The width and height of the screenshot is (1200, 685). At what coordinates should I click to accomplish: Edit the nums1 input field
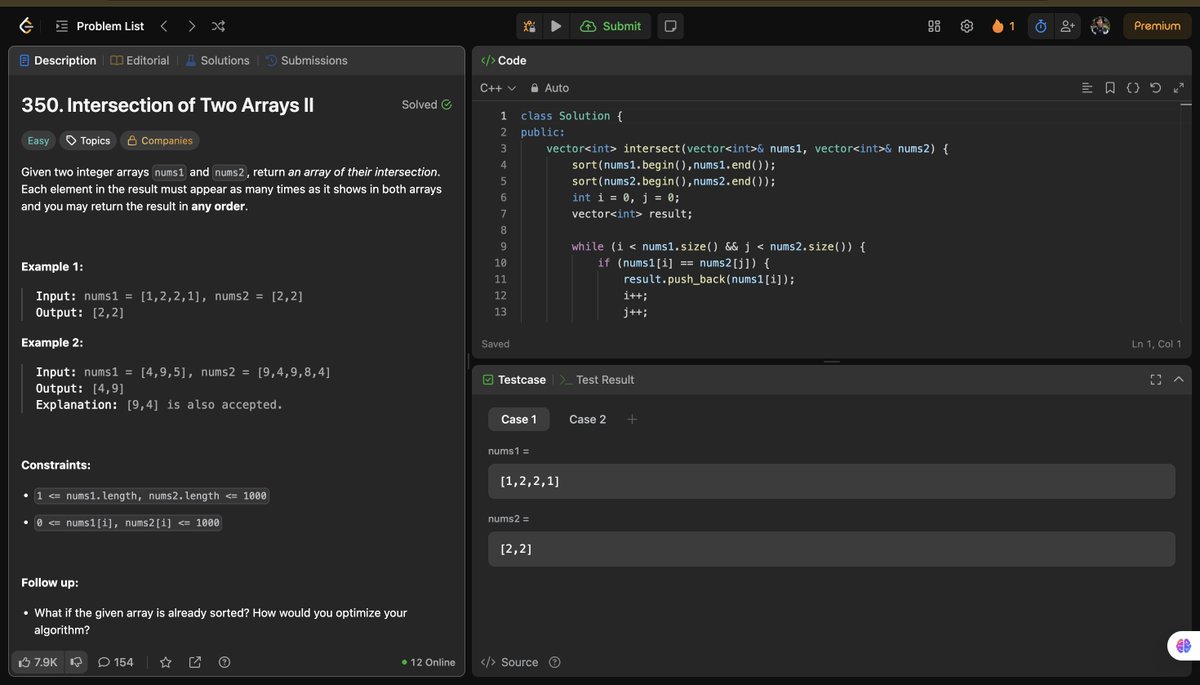point(831,481)
